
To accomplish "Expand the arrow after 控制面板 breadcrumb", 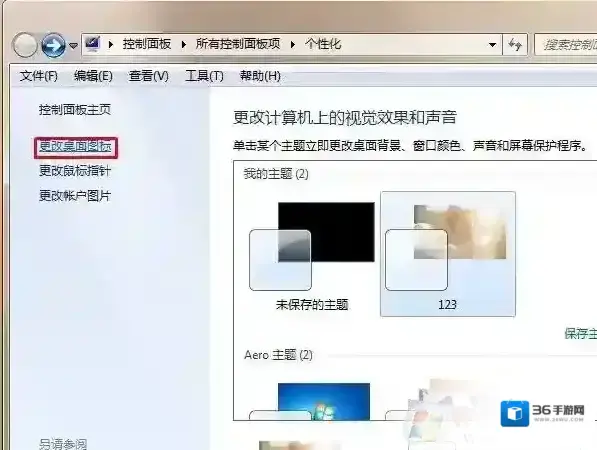I will (x=184, y=45).
